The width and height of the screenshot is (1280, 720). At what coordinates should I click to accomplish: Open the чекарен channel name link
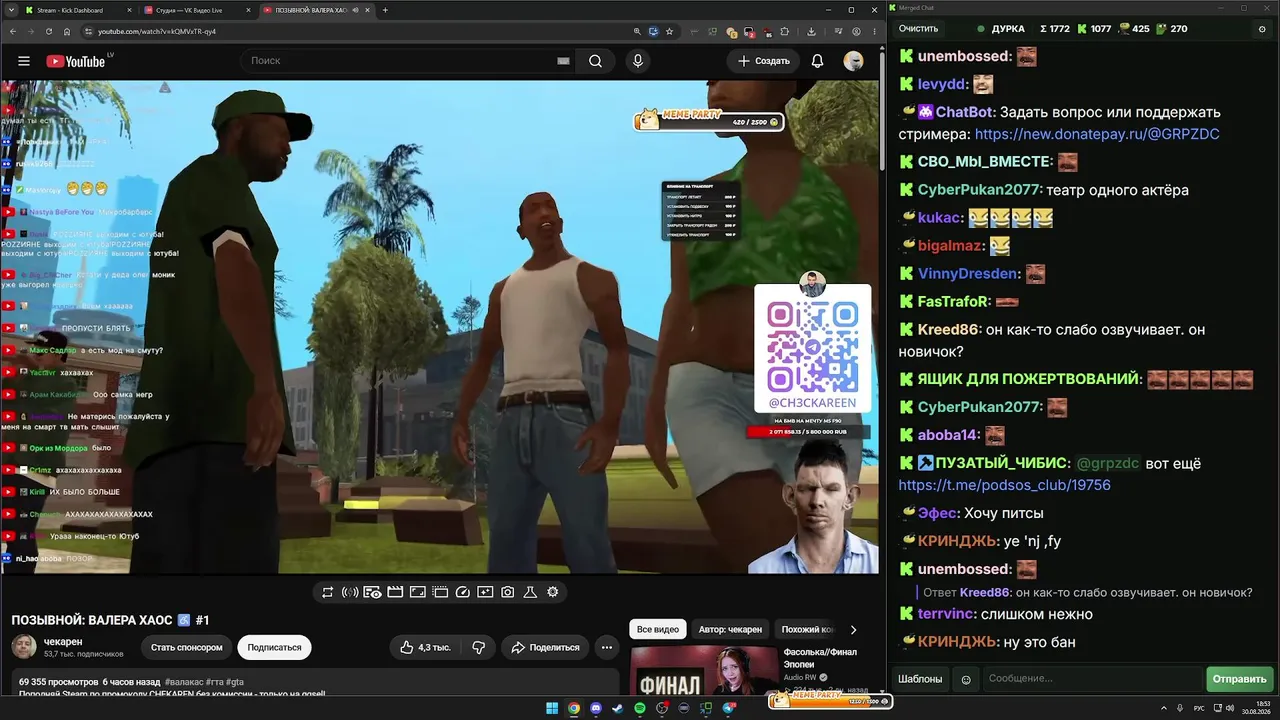click(62, 641)
